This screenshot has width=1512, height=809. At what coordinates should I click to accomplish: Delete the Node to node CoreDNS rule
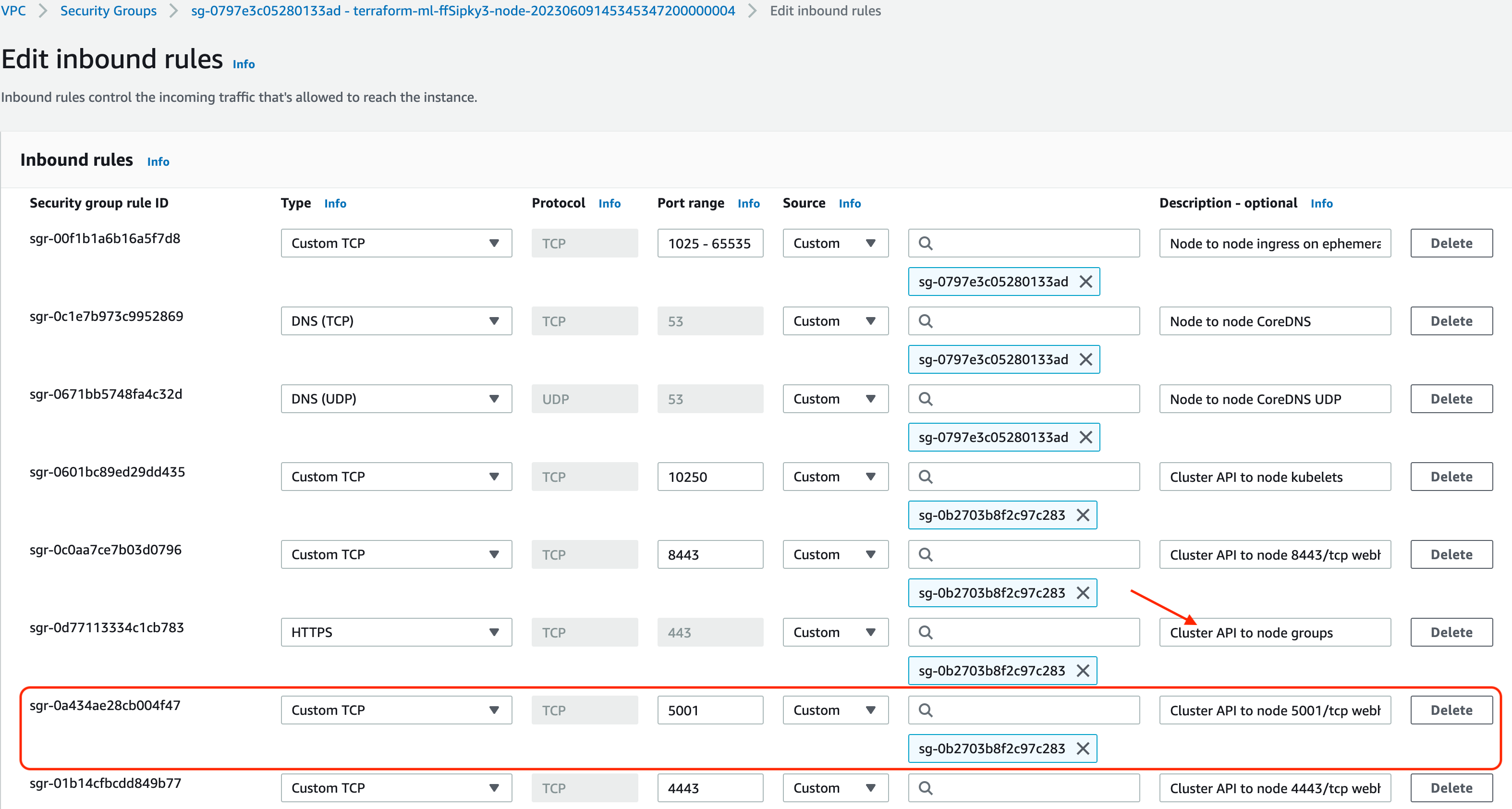point(1451,321)
